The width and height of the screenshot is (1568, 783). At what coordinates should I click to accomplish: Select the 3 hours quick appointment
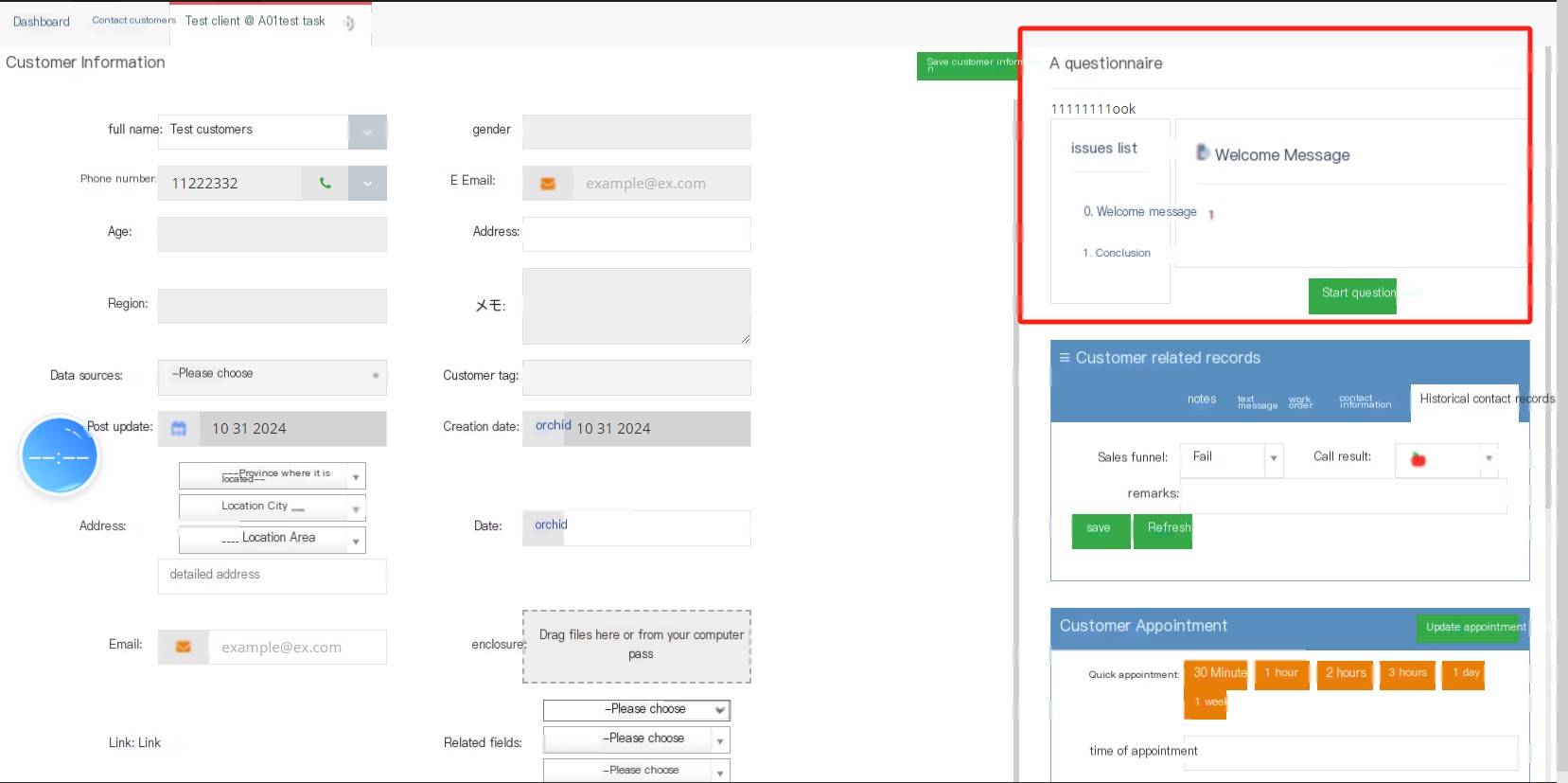click(x=1407, y=674)
